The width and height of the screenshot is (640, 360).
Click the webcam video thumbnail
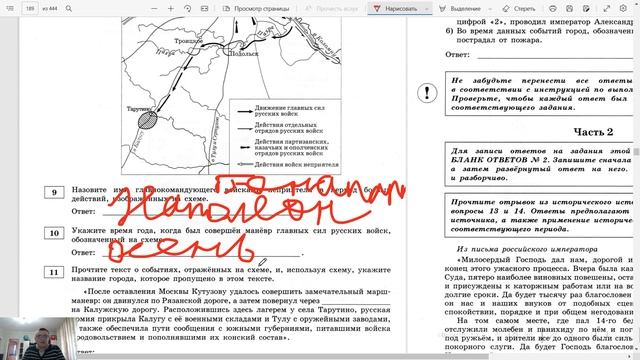pos(38,338)
